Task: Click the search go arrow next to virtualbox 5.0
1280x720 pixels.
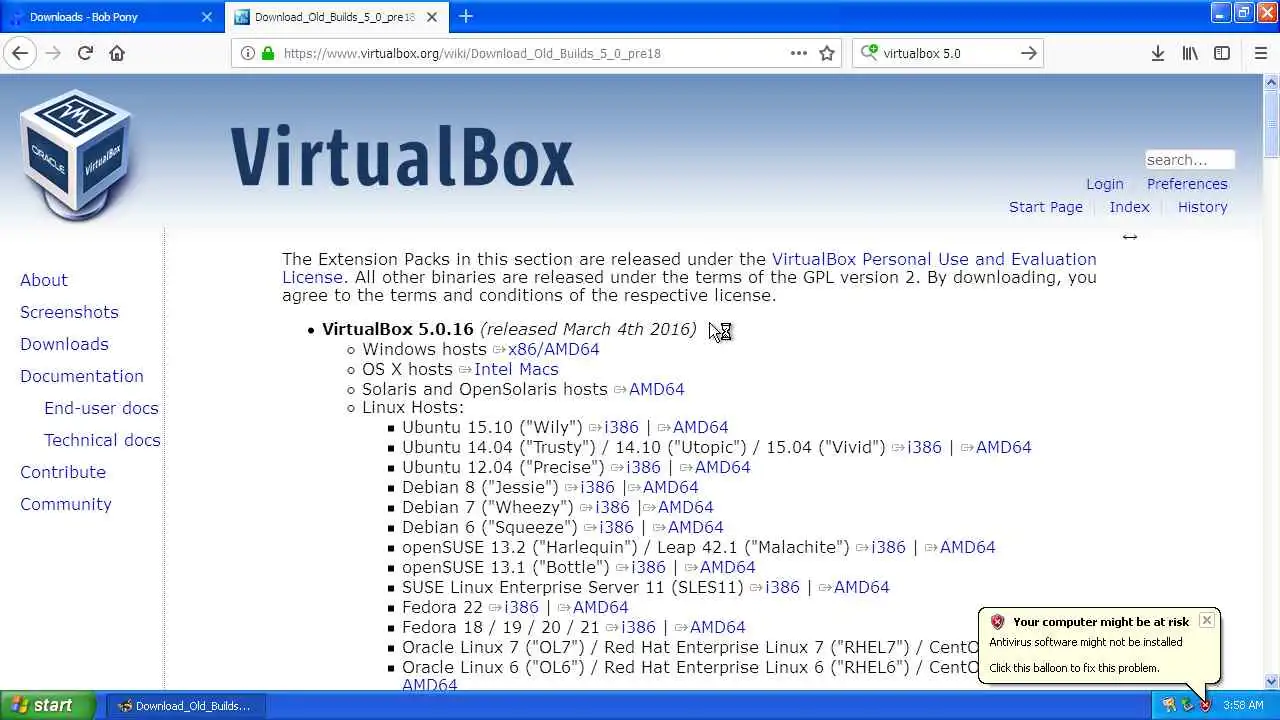Action: [1029, 53]
